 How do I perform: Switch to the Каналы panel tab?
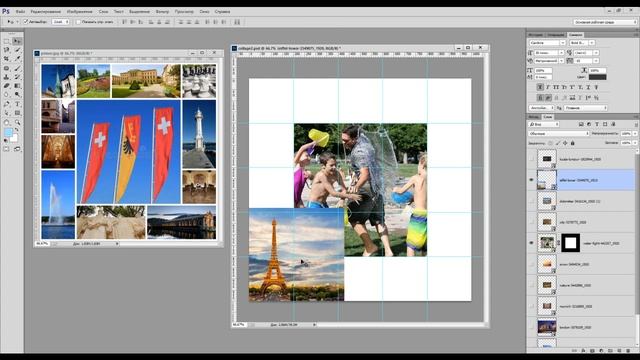534,117
